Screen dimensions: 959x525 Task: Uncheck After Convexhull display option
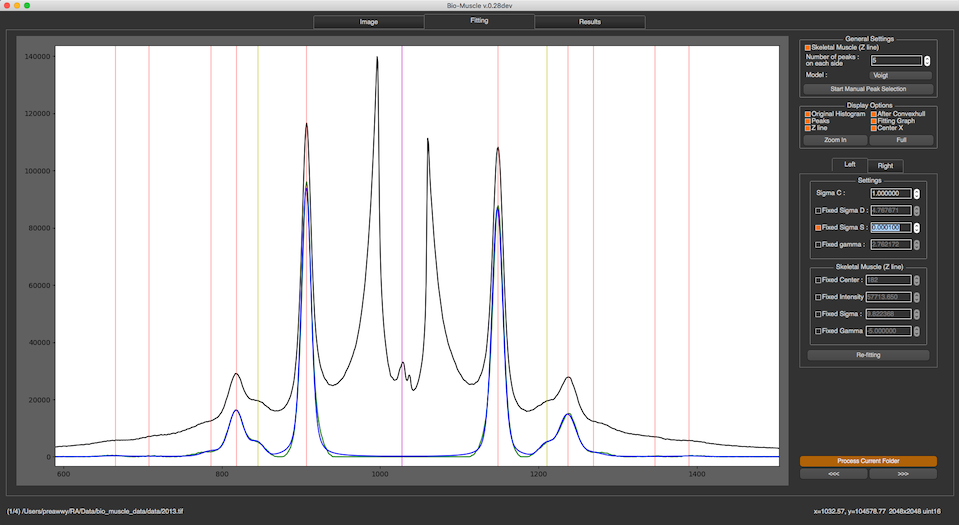click(873, 114)
